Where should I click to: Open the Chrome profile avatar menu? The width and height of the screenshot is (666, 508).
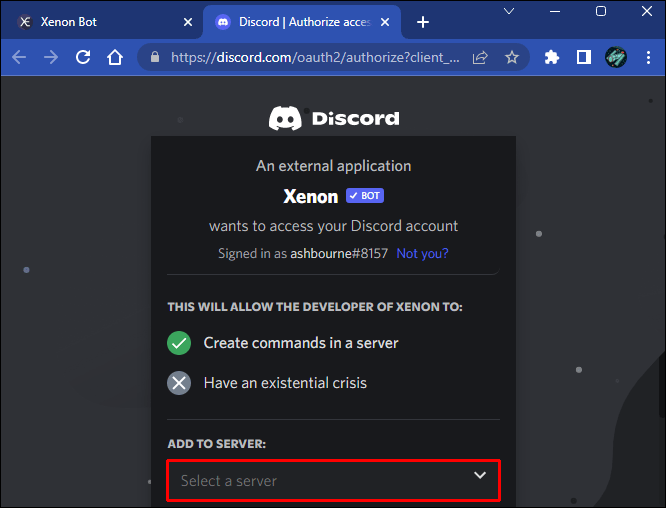615,57
